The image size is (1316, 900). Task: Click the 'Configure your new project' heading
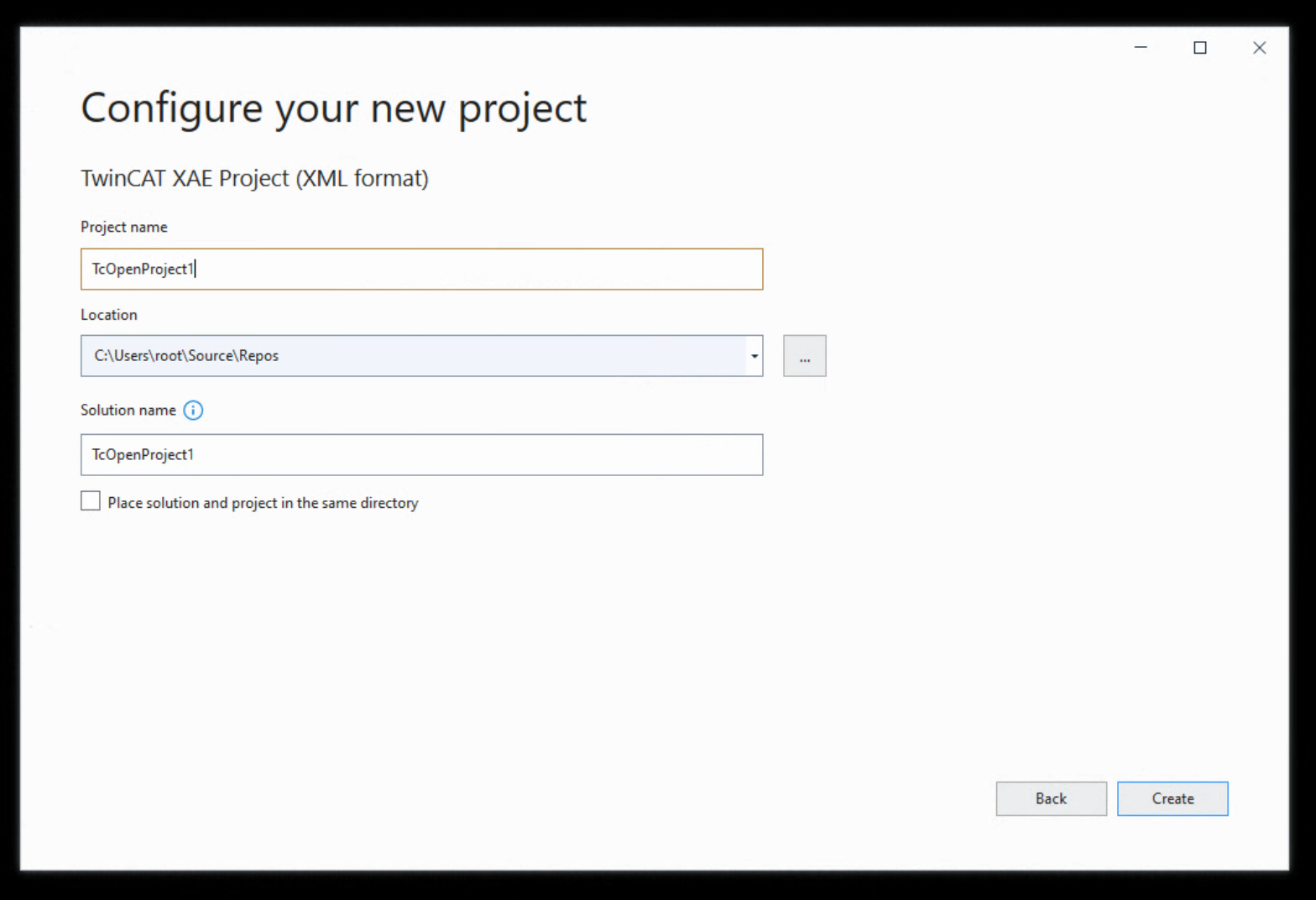coord(333,108)
